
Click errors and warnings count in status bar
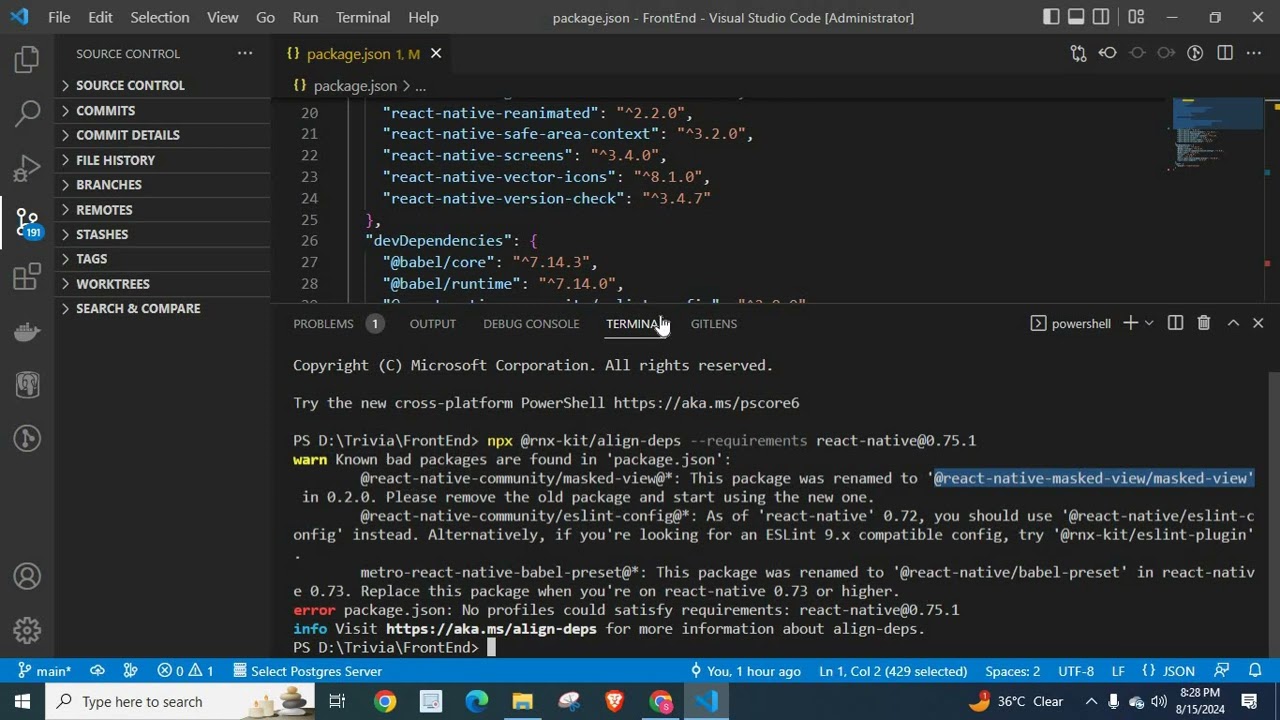[185, 671]
